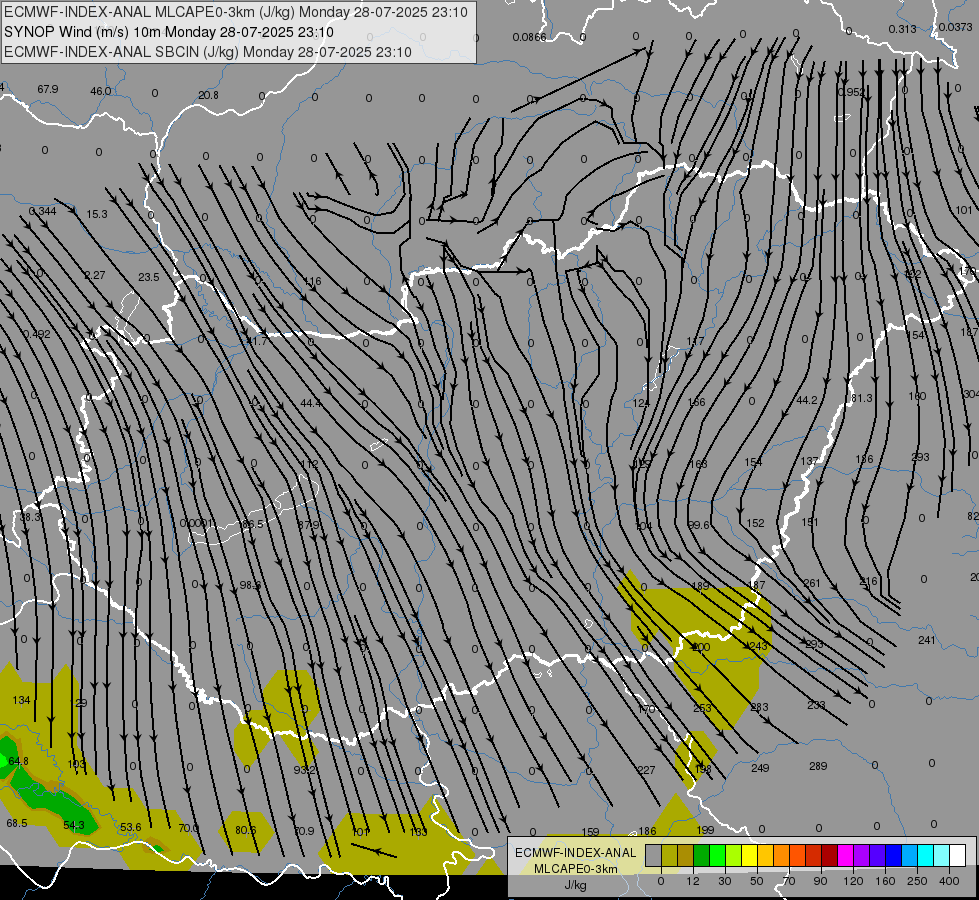Click the map value 38.3
The width and height of the screenshot is (979, 900).
pos(30,518)
